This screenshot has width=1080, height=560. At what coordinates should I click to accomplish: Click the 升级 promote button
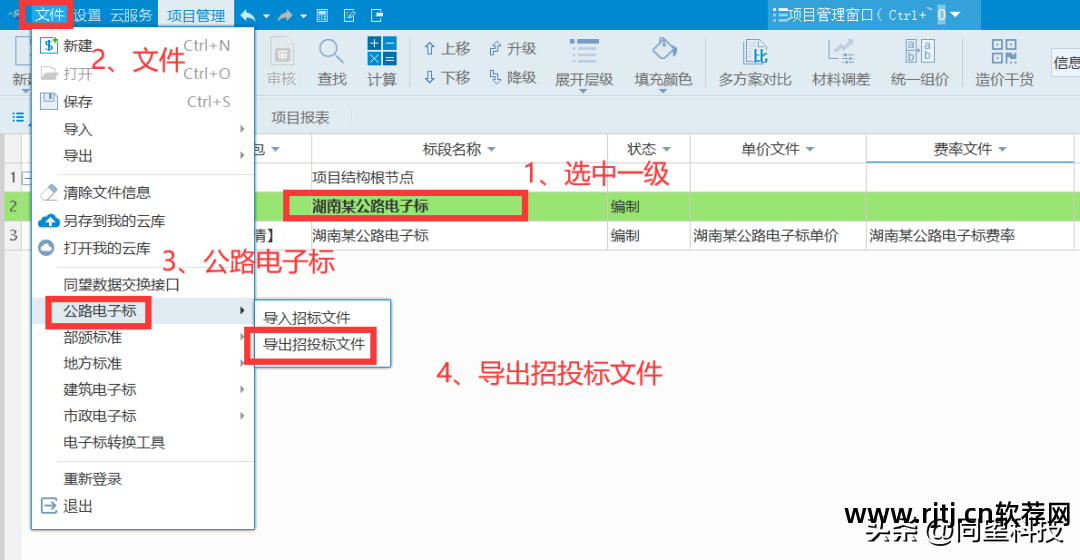pos(512,48)
